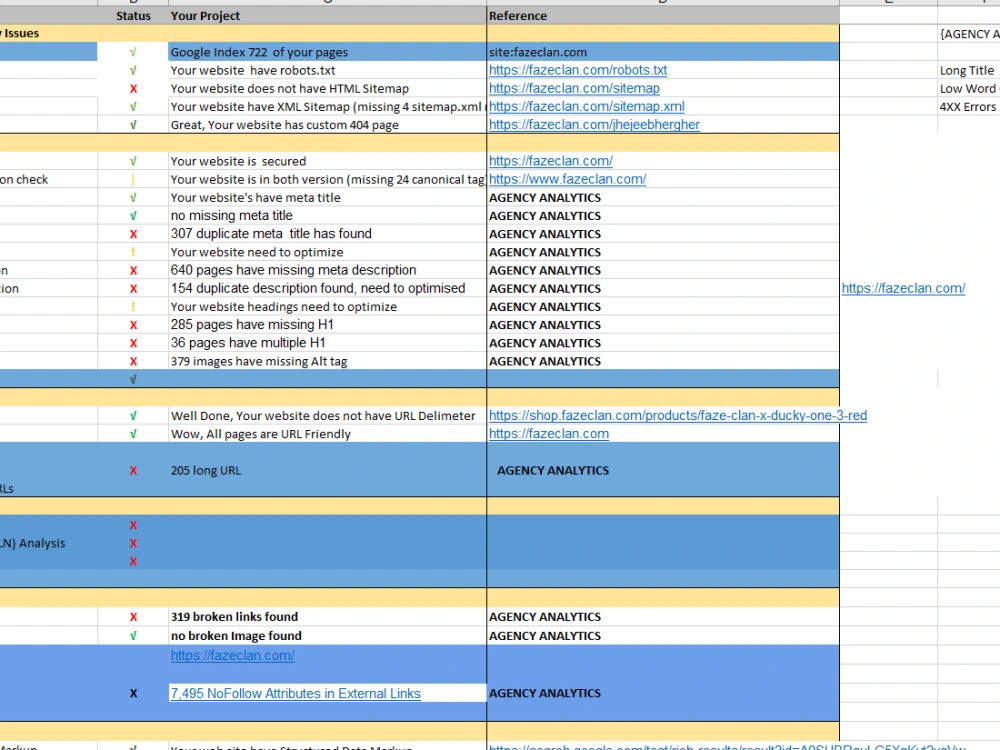Screen dimensions: 1000x750
Task: Select 'Your website headings need to optimize' cell
Action: pos(327,307)
